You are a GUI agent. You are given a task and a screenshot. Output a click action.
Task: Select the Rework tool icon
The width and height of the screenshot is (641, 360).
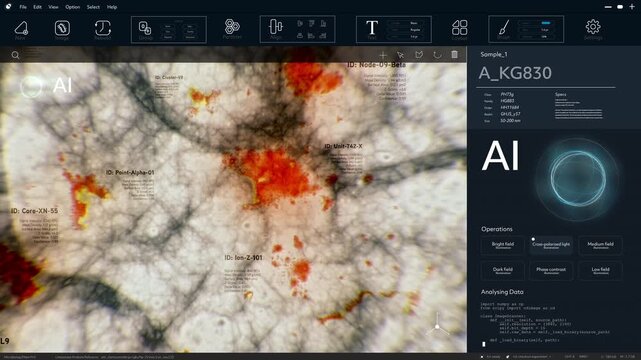pyautogui.click(x=103, y=28)
